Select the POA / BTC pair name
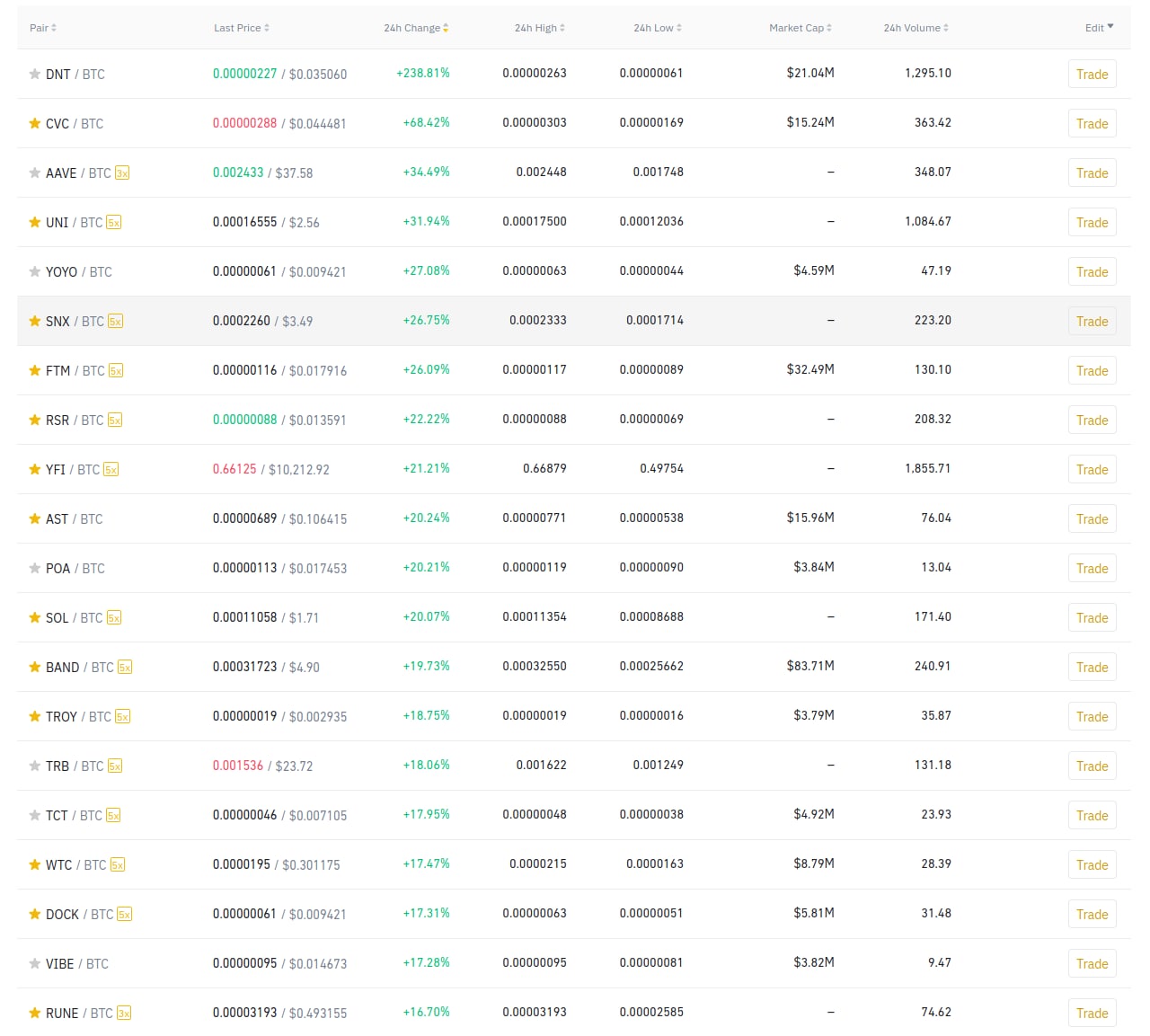The image size is (1150, 1036). 75,569
